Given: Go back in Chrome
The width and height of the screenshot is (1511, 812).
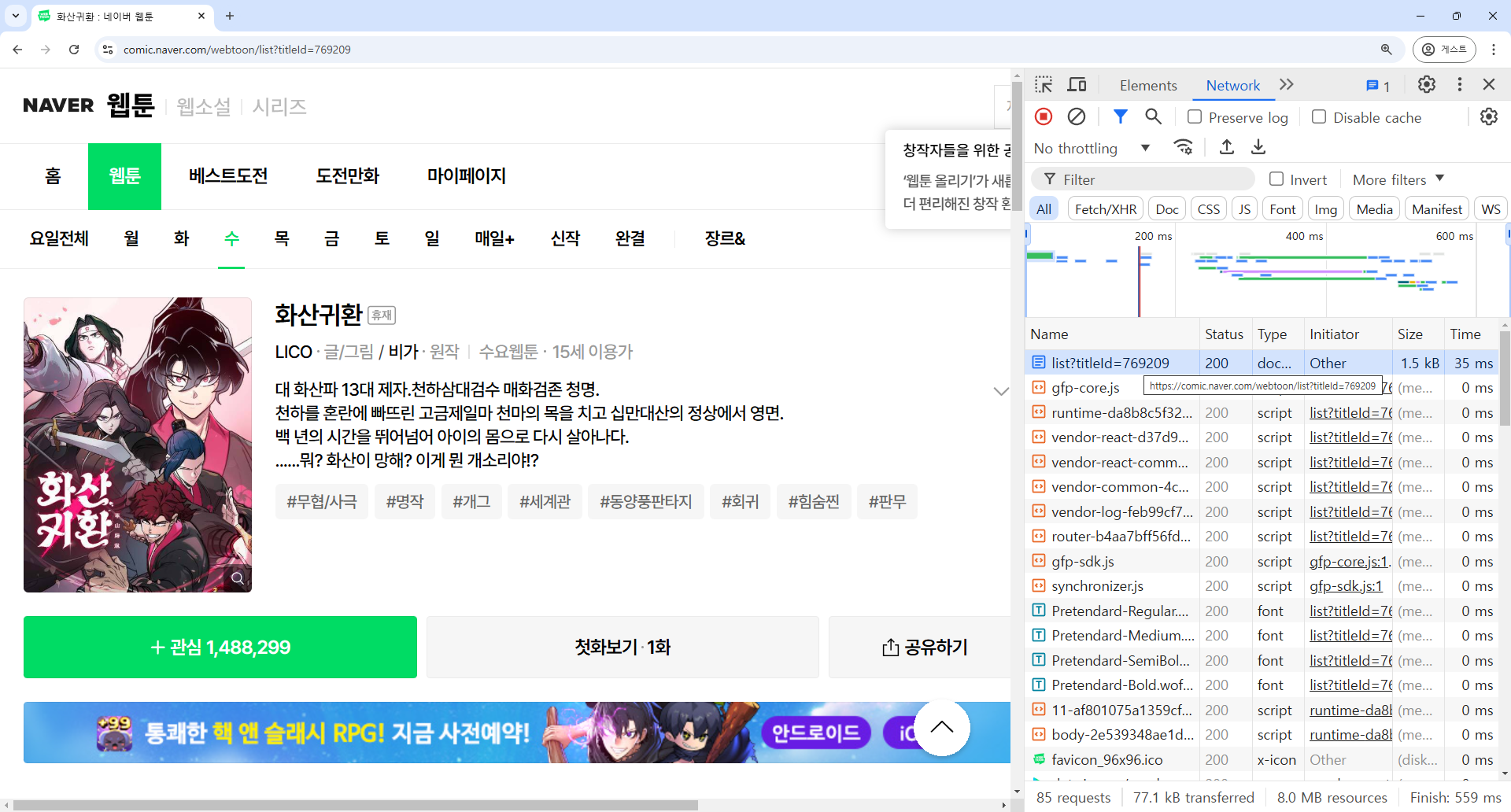Looking at the screenshot, I should [17, 50].
